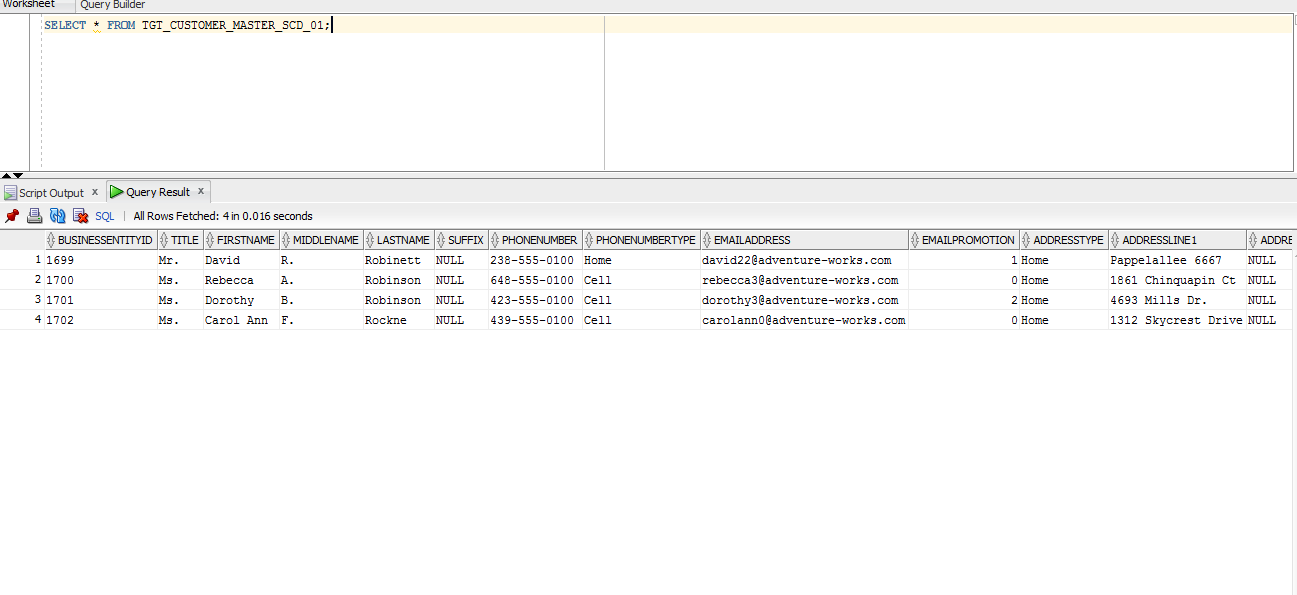Click the delete result icon with red X
The image size is (1297, 595).
[80, 215]
